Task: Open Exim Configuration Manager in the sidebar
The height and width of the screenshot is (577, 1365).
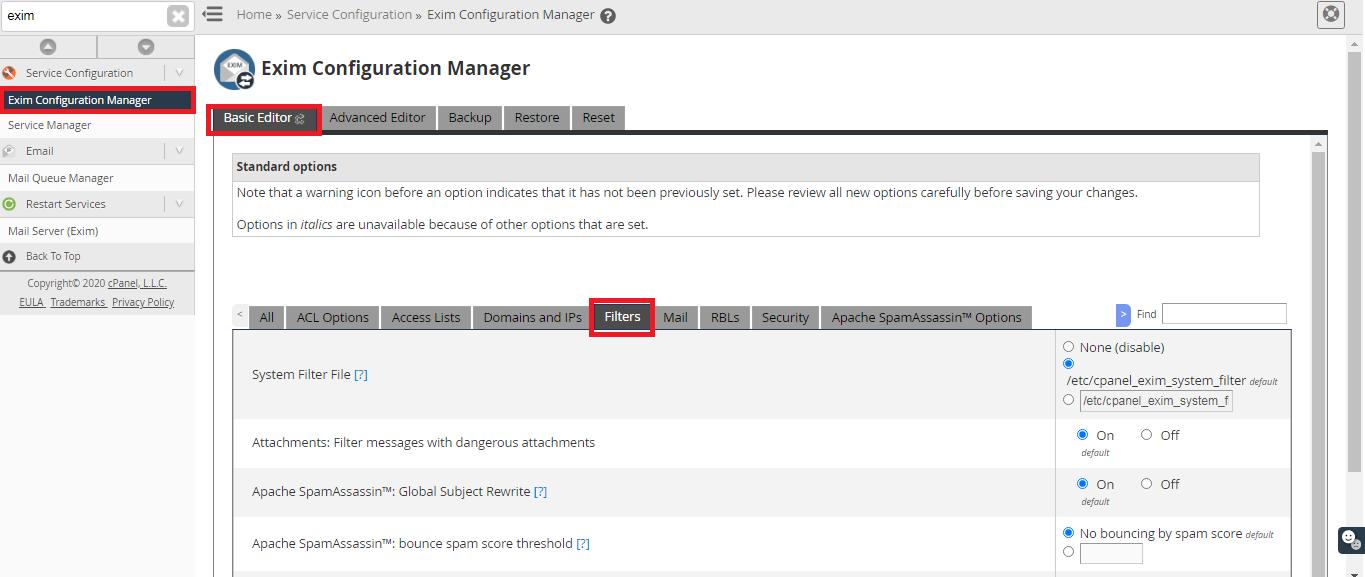Action: click(x=97, y=100)
